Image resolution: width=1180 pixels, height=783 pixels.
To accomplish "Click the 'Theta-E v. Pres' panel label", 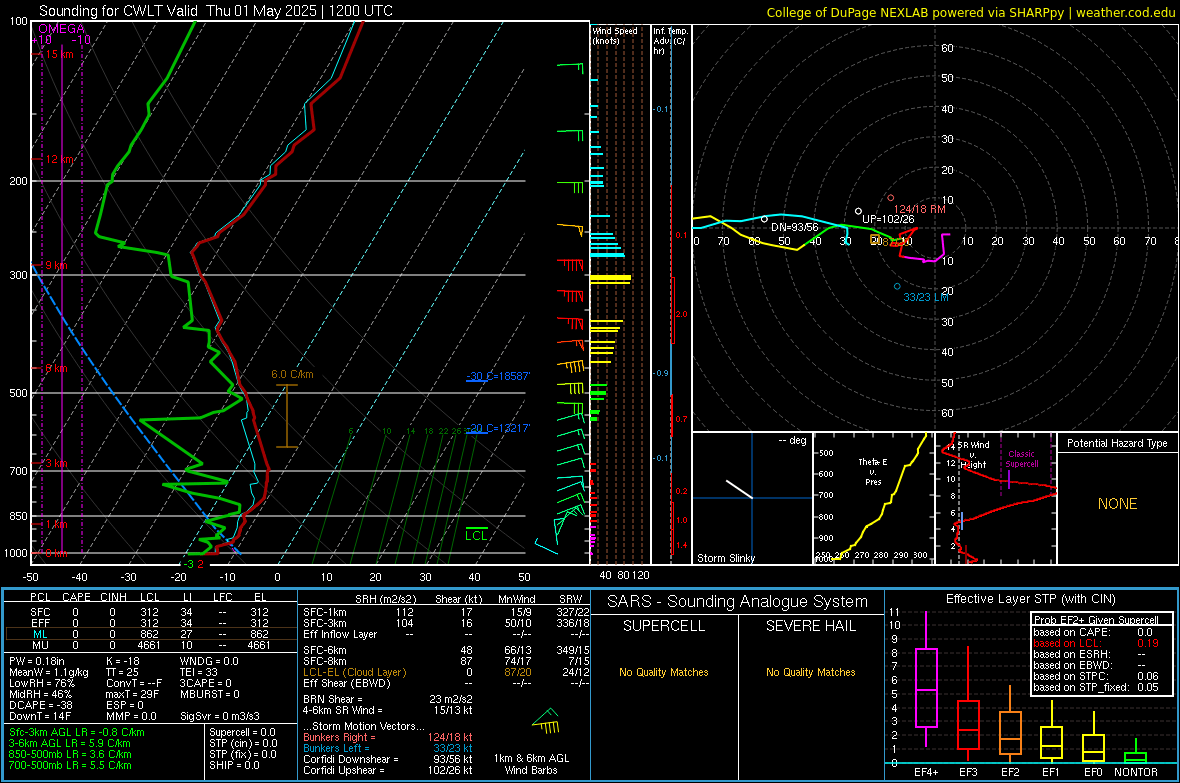I will [873, 471].
